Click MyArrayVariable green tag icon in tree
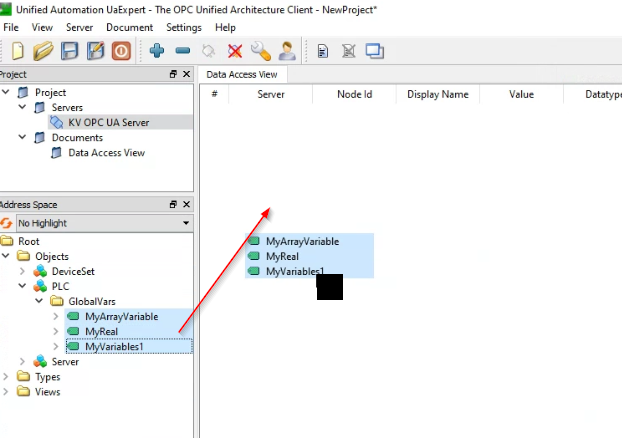The height and width of the screenshot is (438, 622). pos(73,316)
